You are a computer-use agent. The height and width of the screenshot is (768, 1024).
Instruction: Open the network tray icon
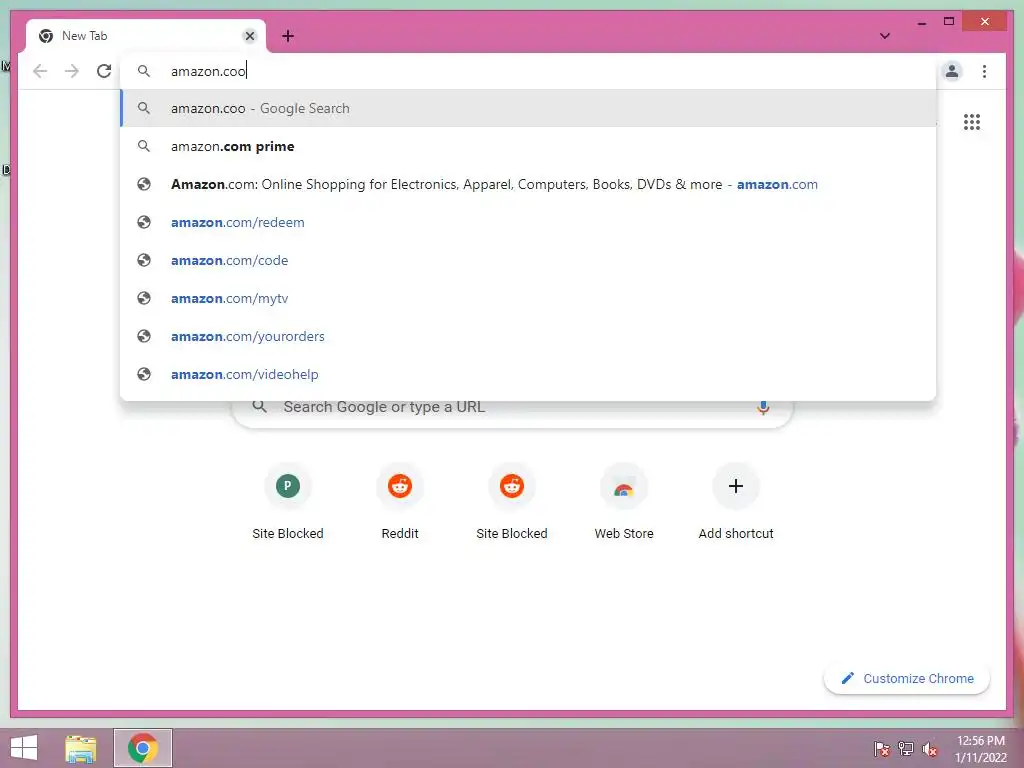coord(906,749)
